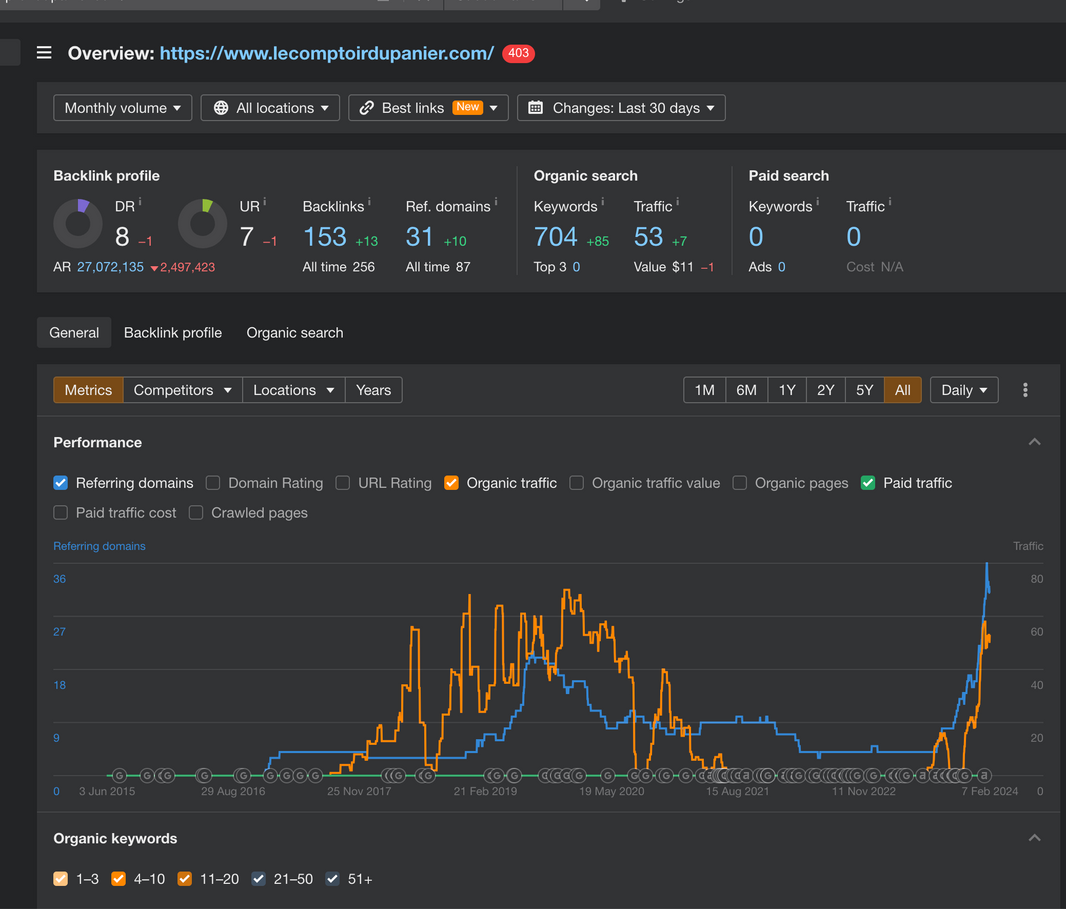Open the hamburger sidebar menu
Viewport: 1066px width, 909px height.
tap(44, 53)
